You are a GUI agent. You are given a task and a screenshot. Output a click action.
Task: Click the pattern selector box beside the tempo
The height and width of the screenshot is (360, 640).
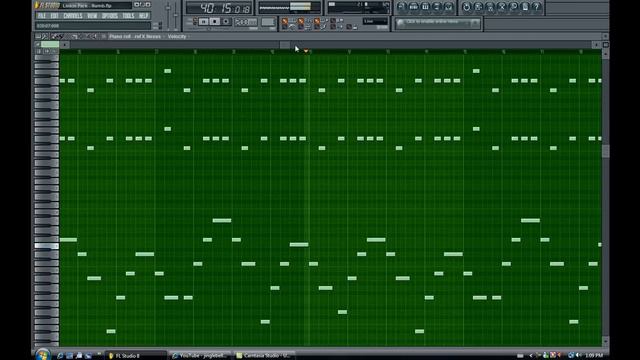pos(268,22)
